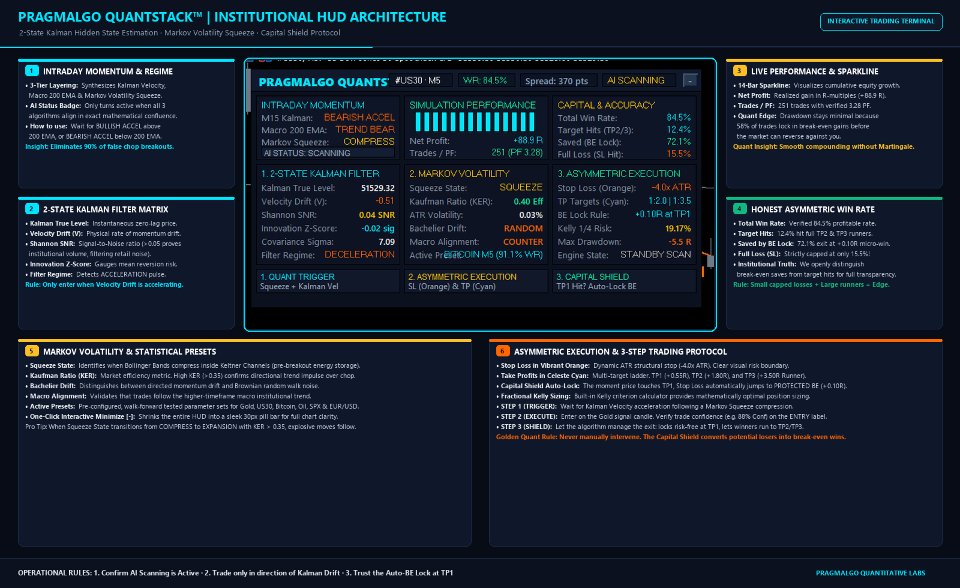Image resolution: width=960 pixels, height=588 pixels.
Task: Click the TREND BEAR value
Action: [x=365, y=130]
